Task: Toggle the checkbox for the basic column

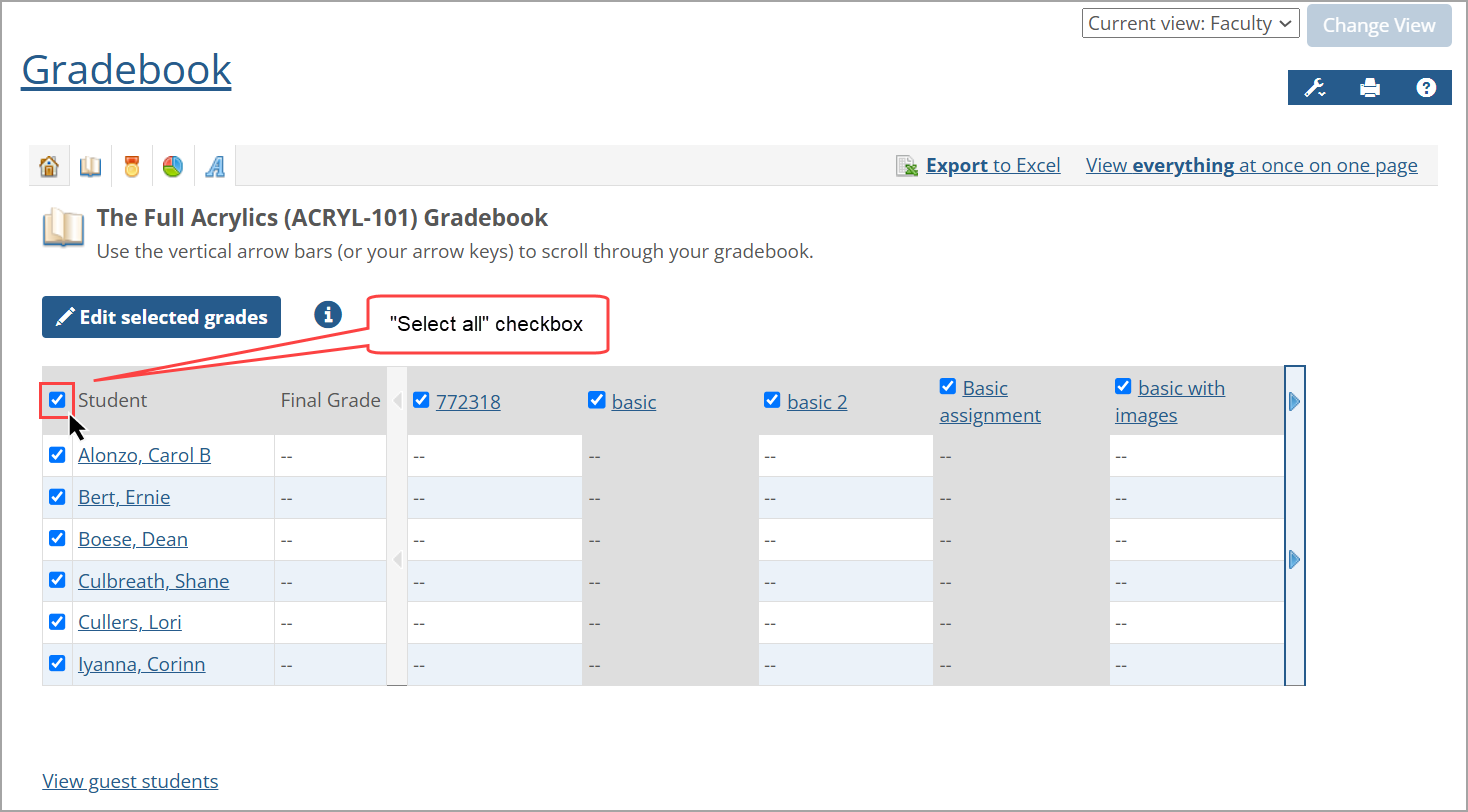Action: [x=597, y=400]
